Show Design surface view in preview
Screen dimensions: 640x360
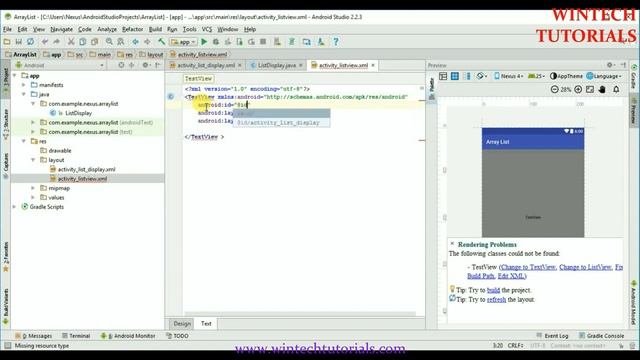[443, 76]
